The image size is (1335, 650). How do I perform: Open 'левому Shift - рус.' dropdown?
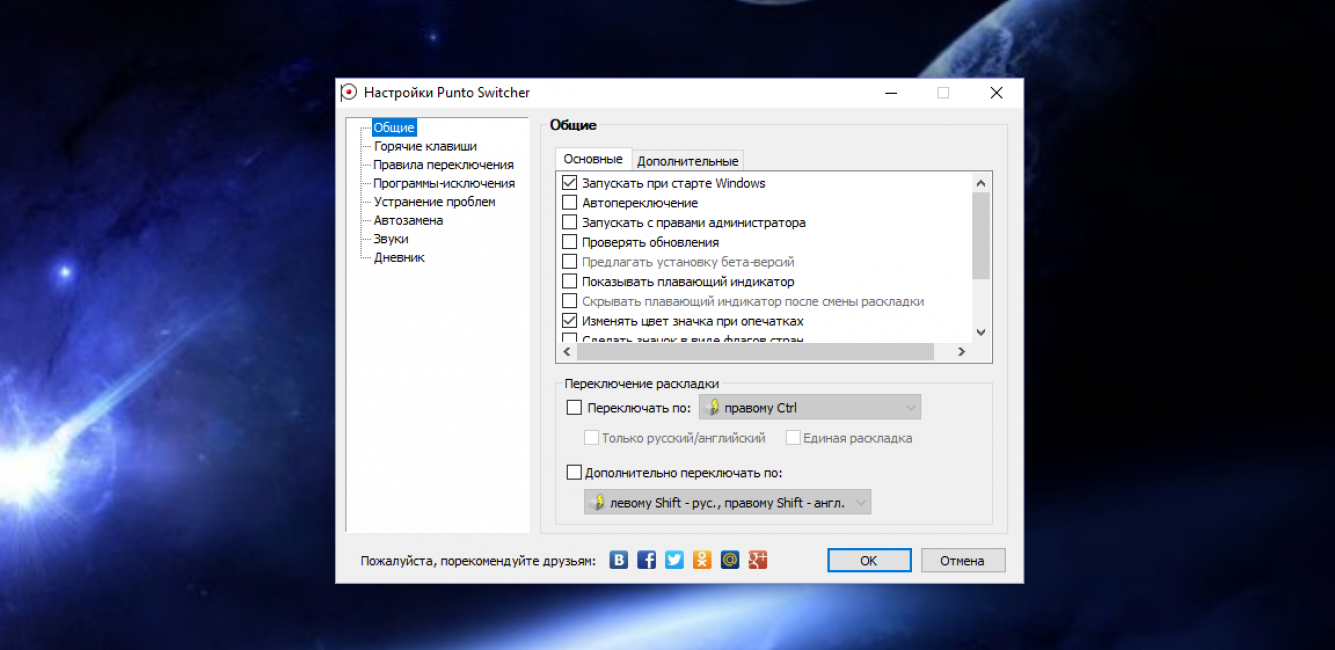727,502
